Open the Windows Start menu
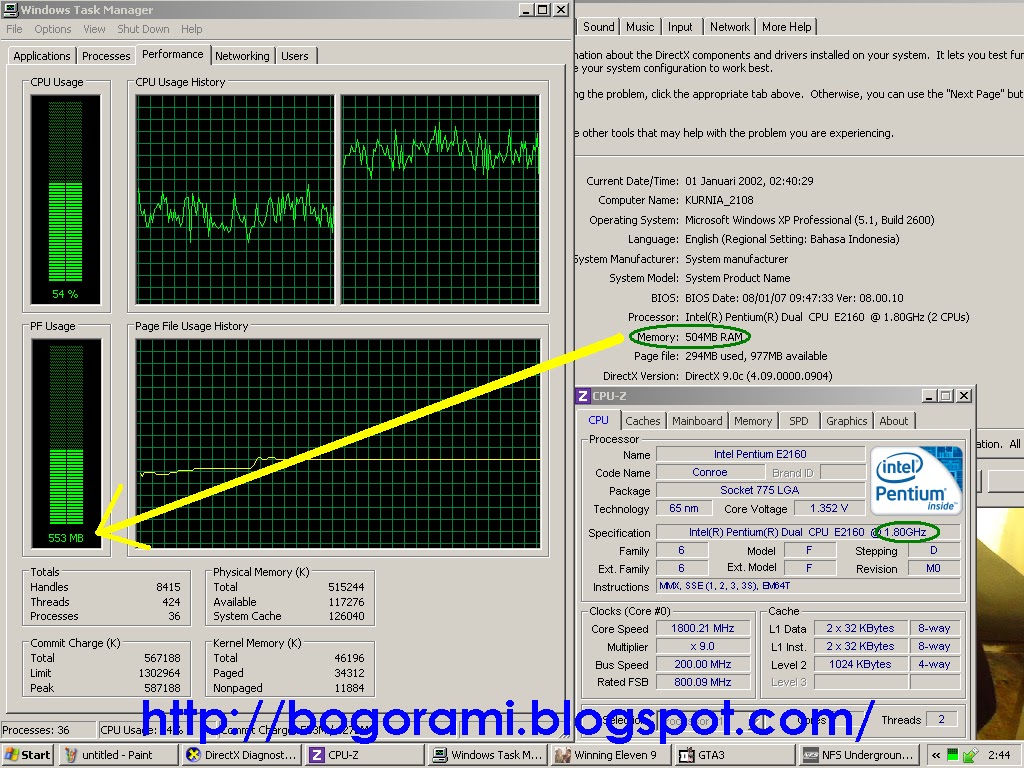 27,755
